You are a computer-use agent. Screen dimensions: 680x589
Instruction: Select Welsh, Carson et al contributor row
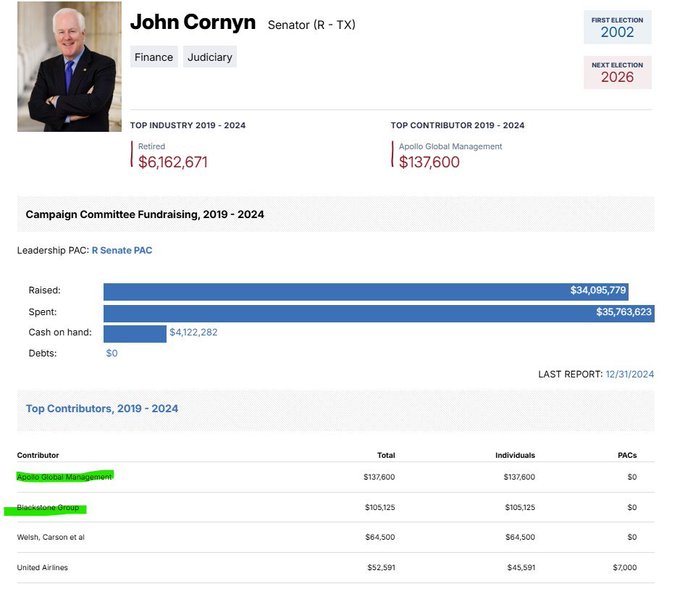[x=51, y=537]
